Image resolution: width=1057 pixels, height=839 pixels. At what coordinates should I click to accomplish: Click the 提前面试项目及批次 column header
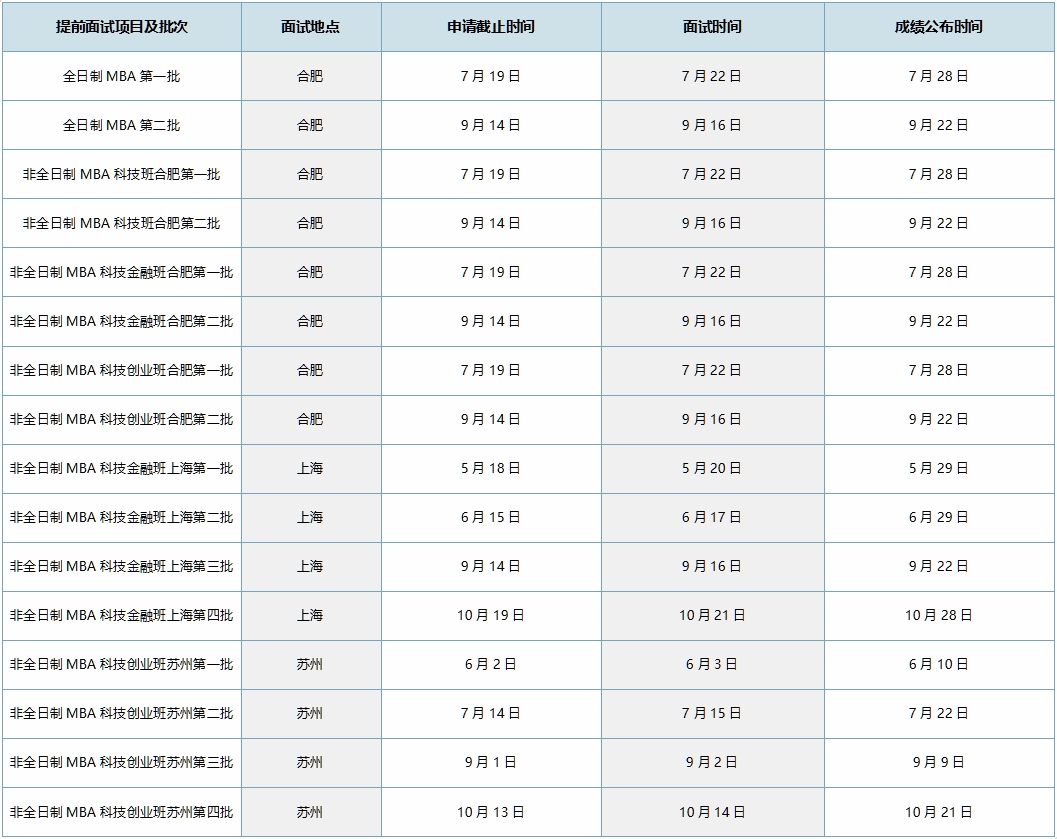(121, 27)
